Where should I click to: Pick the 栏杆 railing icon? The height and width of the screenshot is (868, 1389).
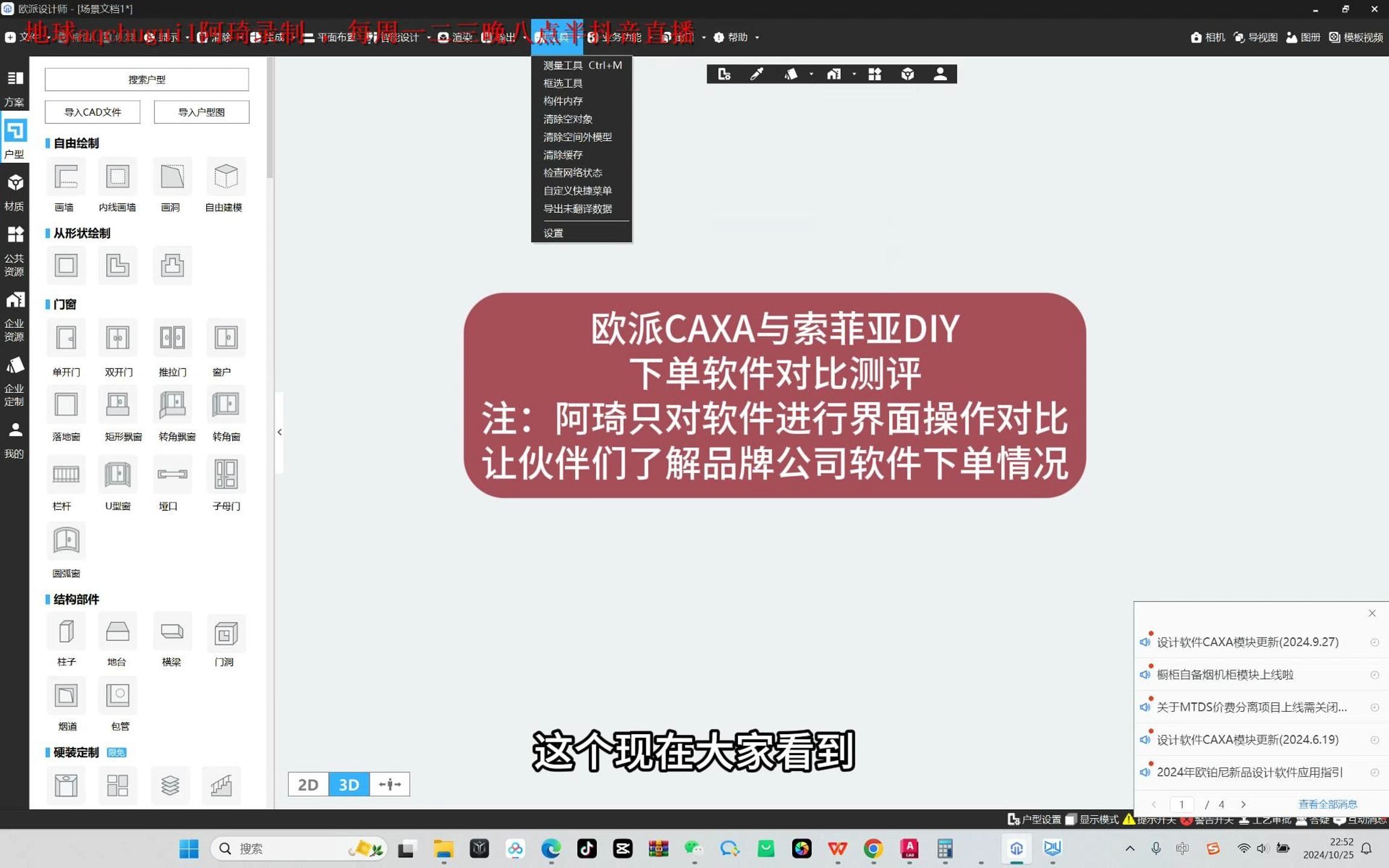[x=66, y=474]
